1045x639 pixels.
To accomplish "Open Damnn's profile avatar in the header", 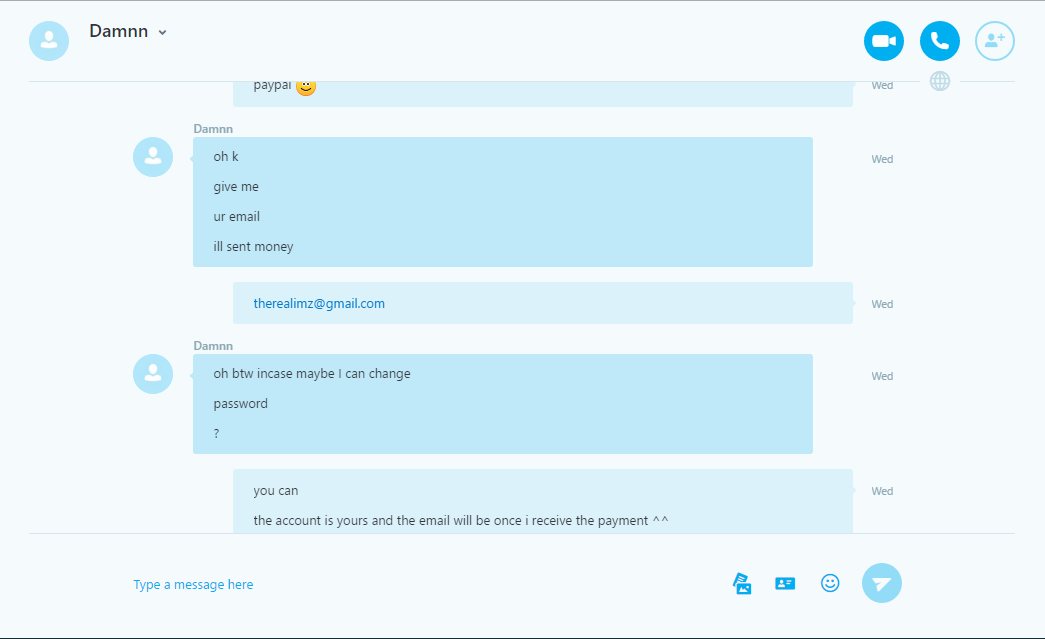I will (49, 41).
